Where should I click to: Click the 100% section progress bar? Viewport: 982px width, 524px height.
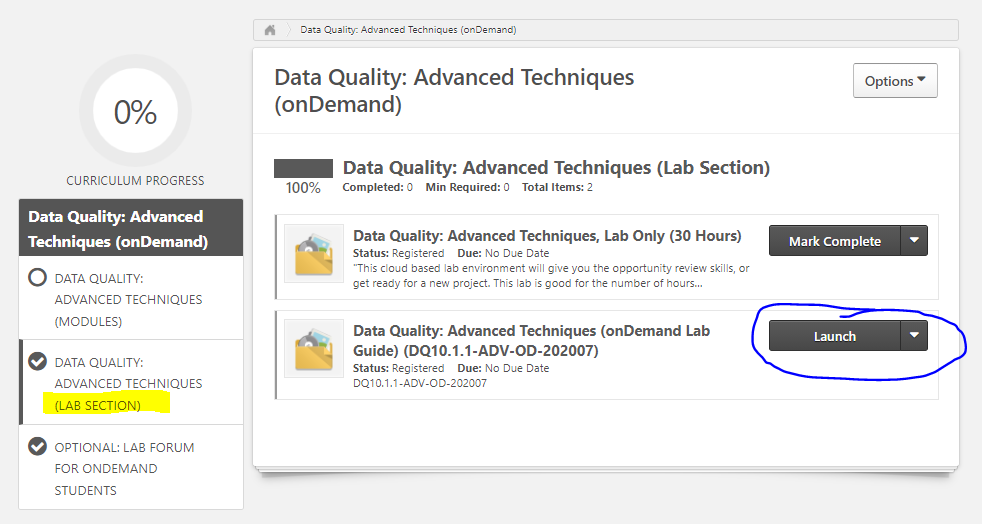303,168
